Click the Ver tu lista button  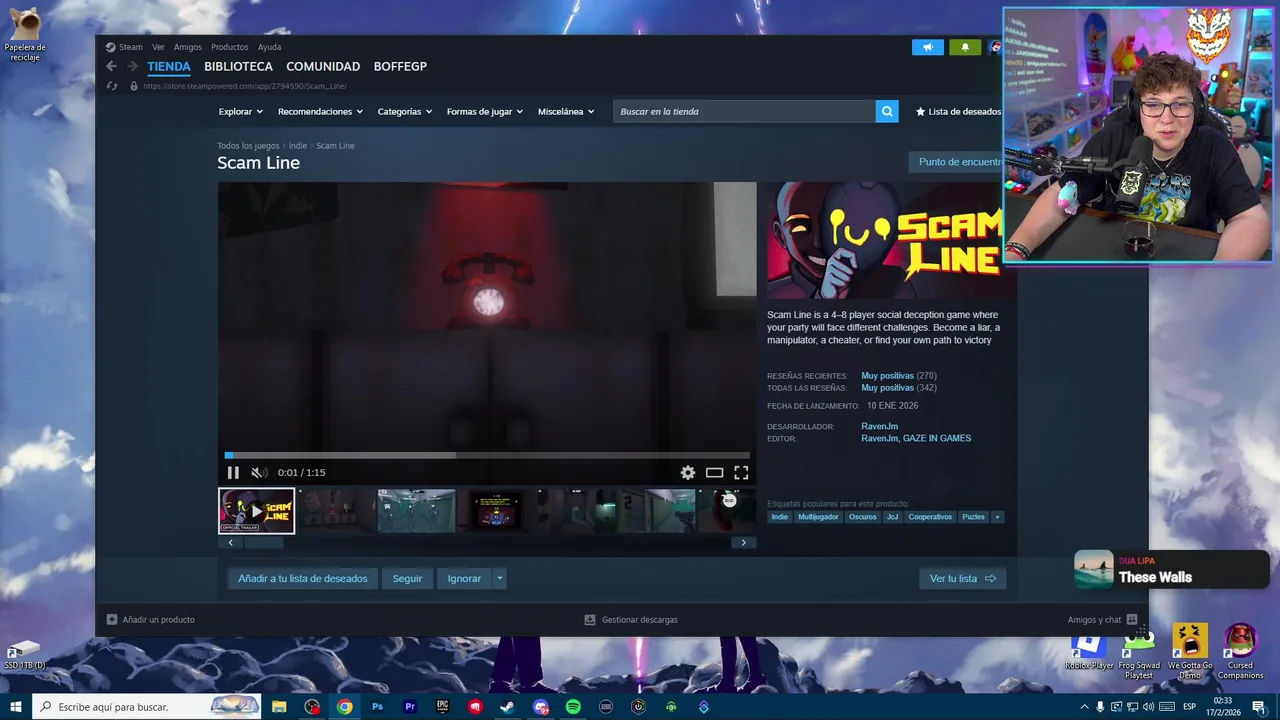pyautogui.click(x=963, y=578)
